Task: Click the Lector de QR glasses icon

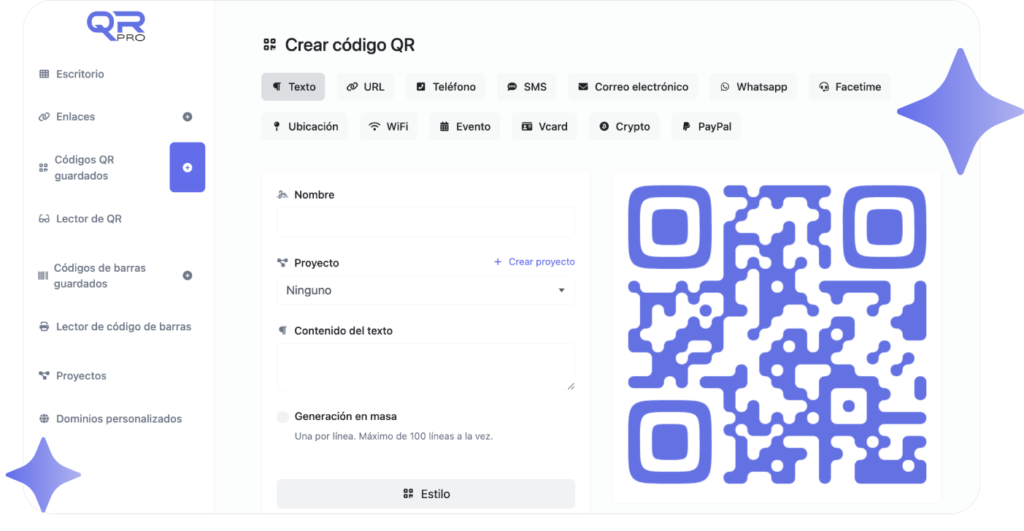Action: 44,219
